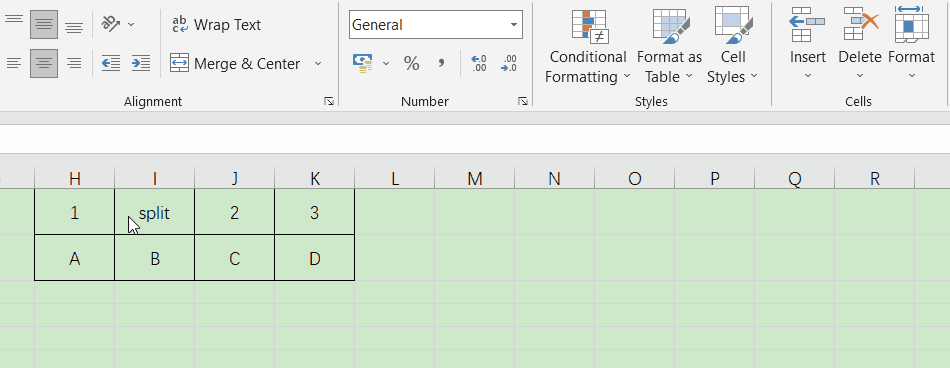Image resolution: width=950 pixels, height=368 pixels.
Task: Apply Percent Style
Action: pyautogui.click(x=411, y=63)
